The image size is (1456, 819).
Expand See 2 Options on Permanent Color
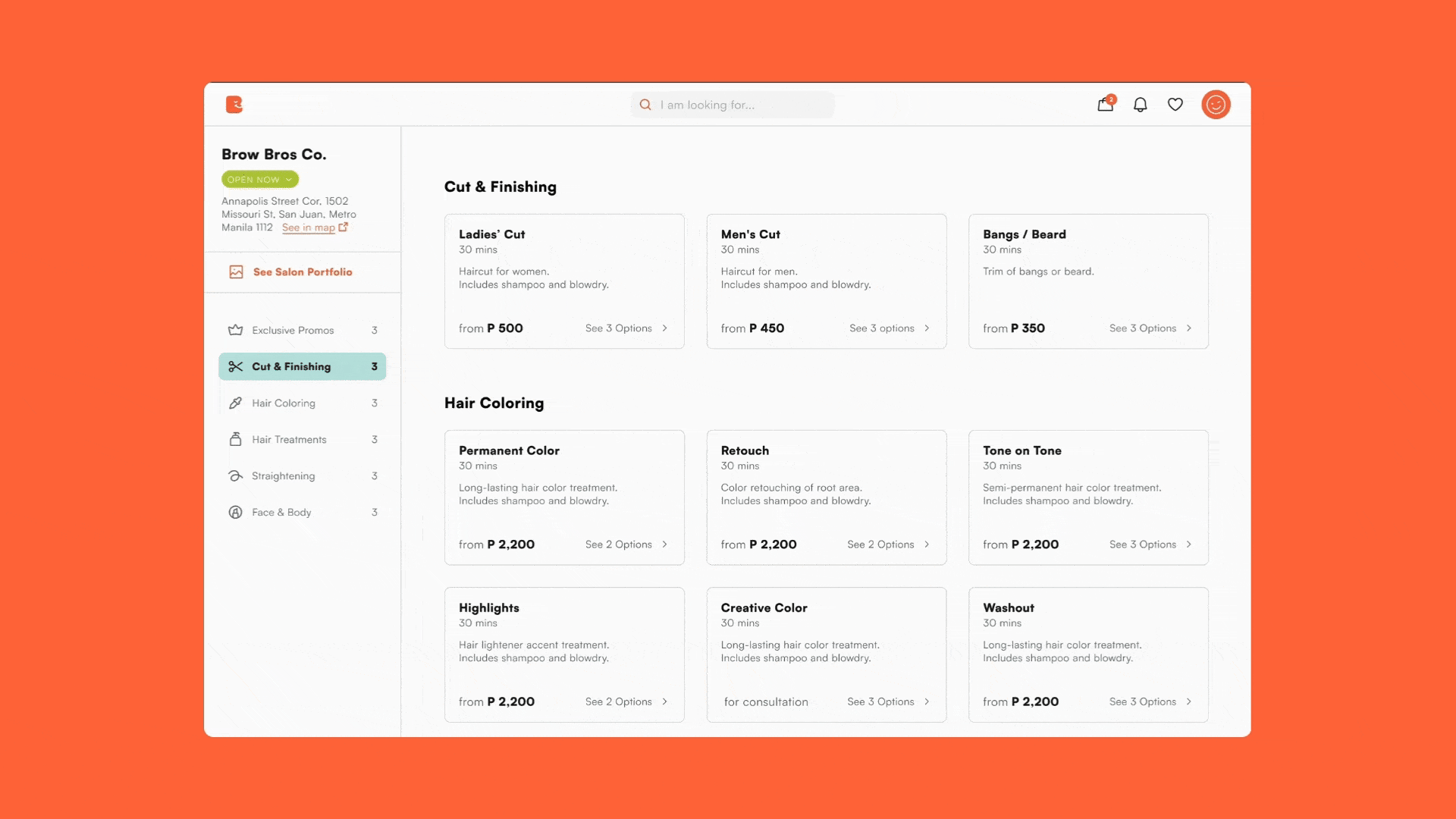click(626, 544)
